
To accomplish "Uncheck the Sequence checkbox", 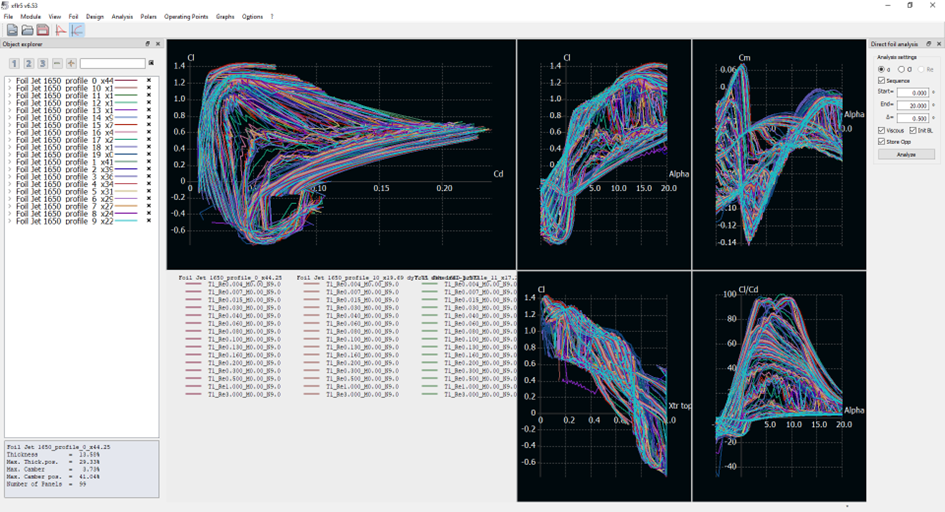I will pos(881,80).
